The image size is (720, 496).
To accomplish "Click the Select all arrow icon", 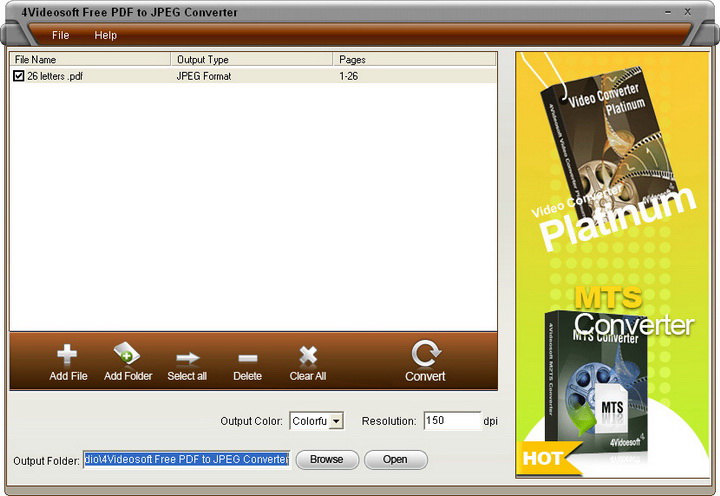I will (x=187, y=358).
